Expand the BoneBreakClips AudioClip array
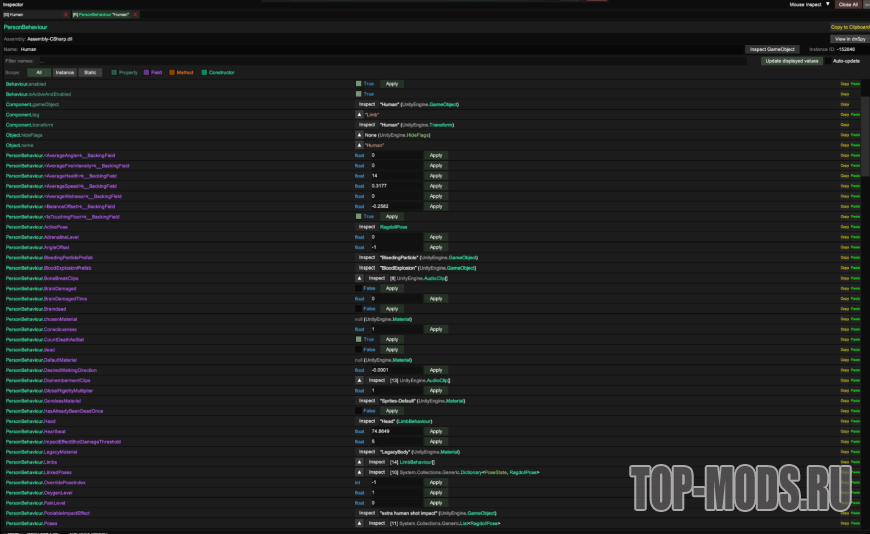The image size is (870, 534). point(359,278)
